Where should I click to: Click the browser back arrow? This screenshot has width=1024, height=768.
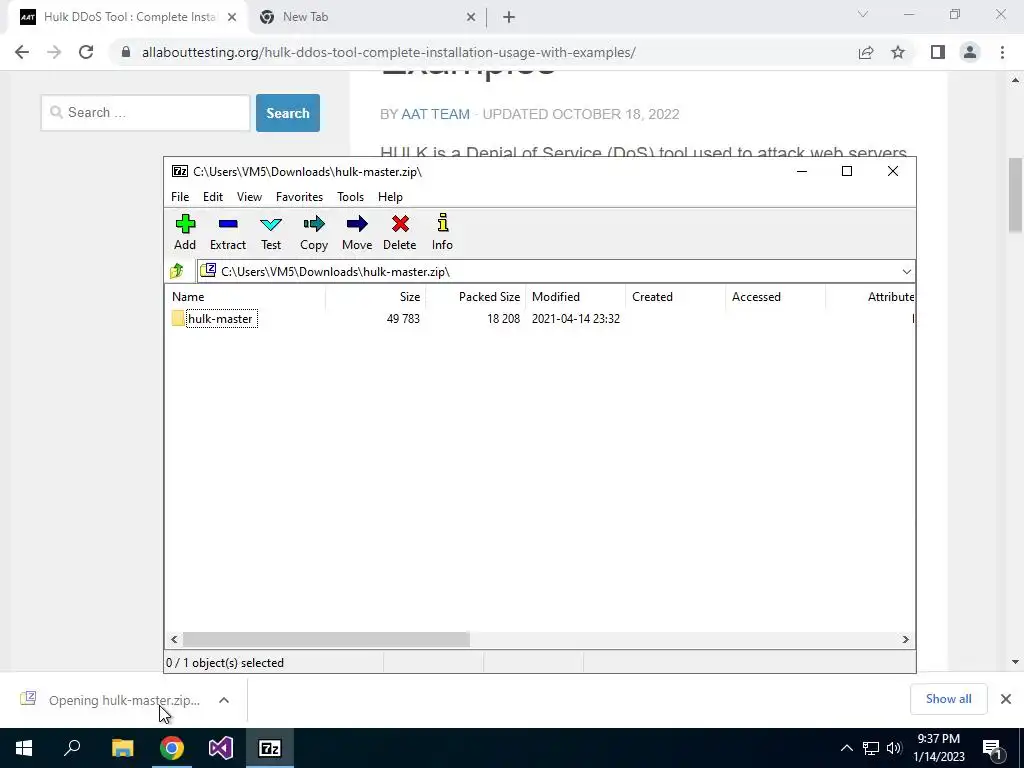click(x=22, y=52)
